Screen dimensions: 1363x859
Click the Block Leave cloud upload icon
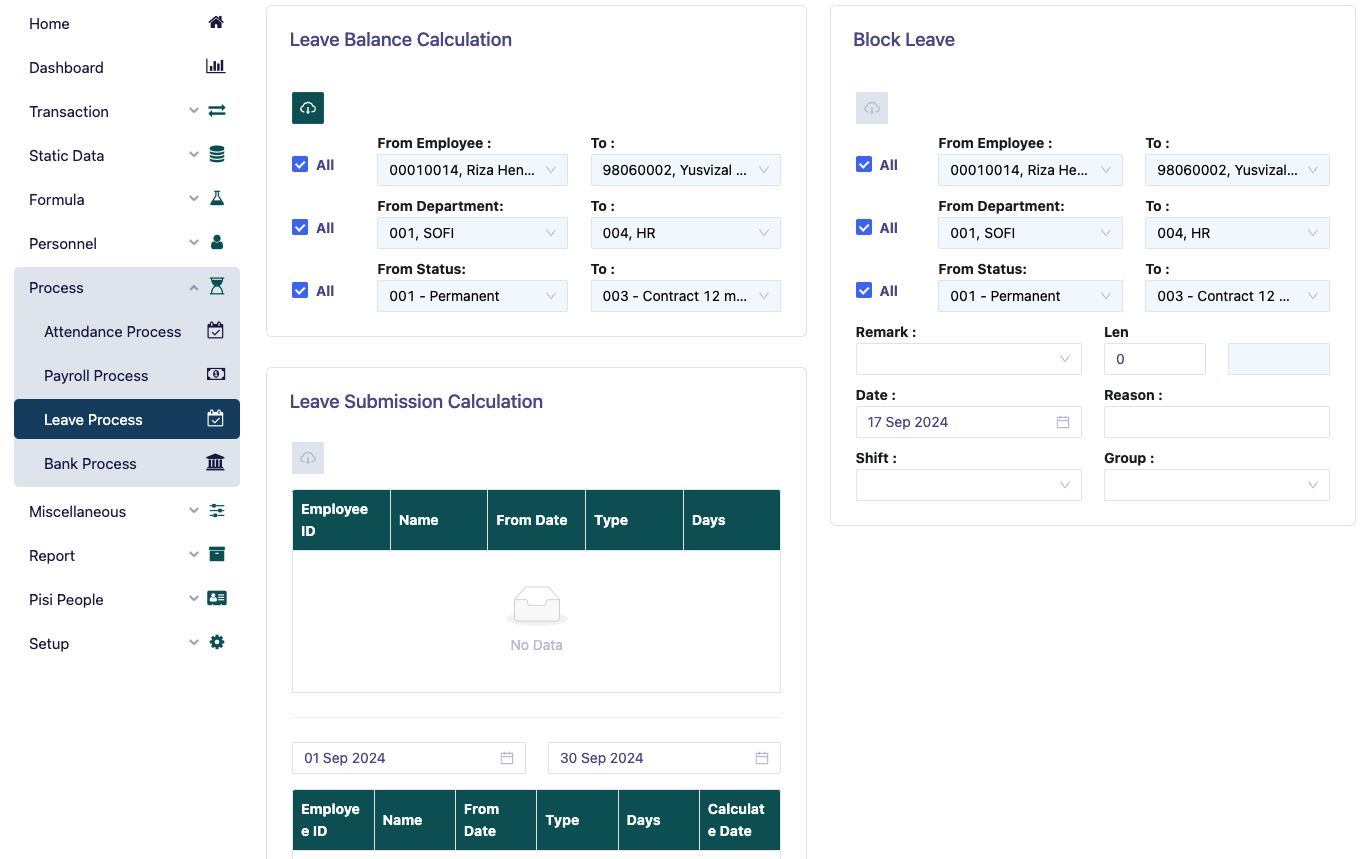(871, 107)
